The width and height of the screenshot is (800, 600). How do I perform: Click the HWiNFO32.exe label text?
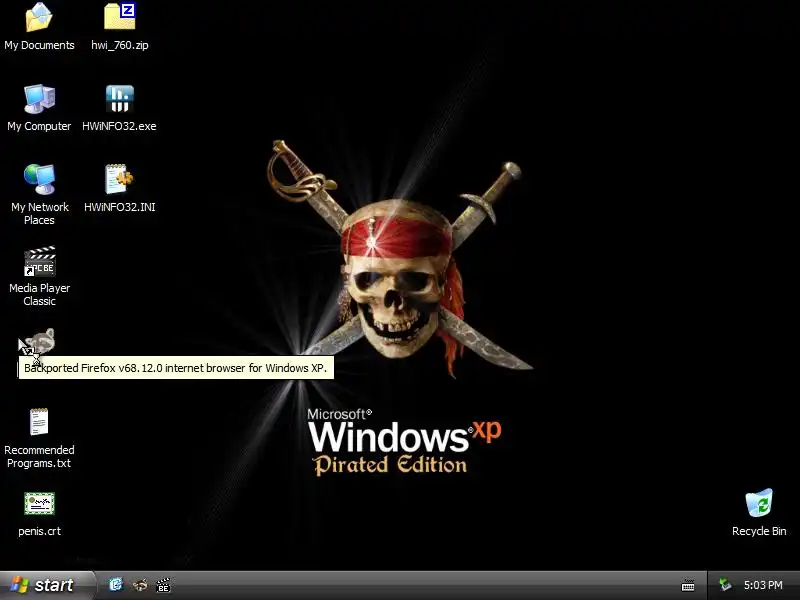tap(119, 126)
